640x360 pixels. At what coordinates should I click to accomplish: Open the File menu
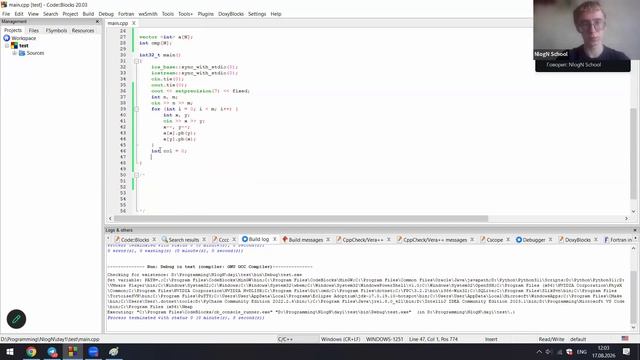point(6,14)
